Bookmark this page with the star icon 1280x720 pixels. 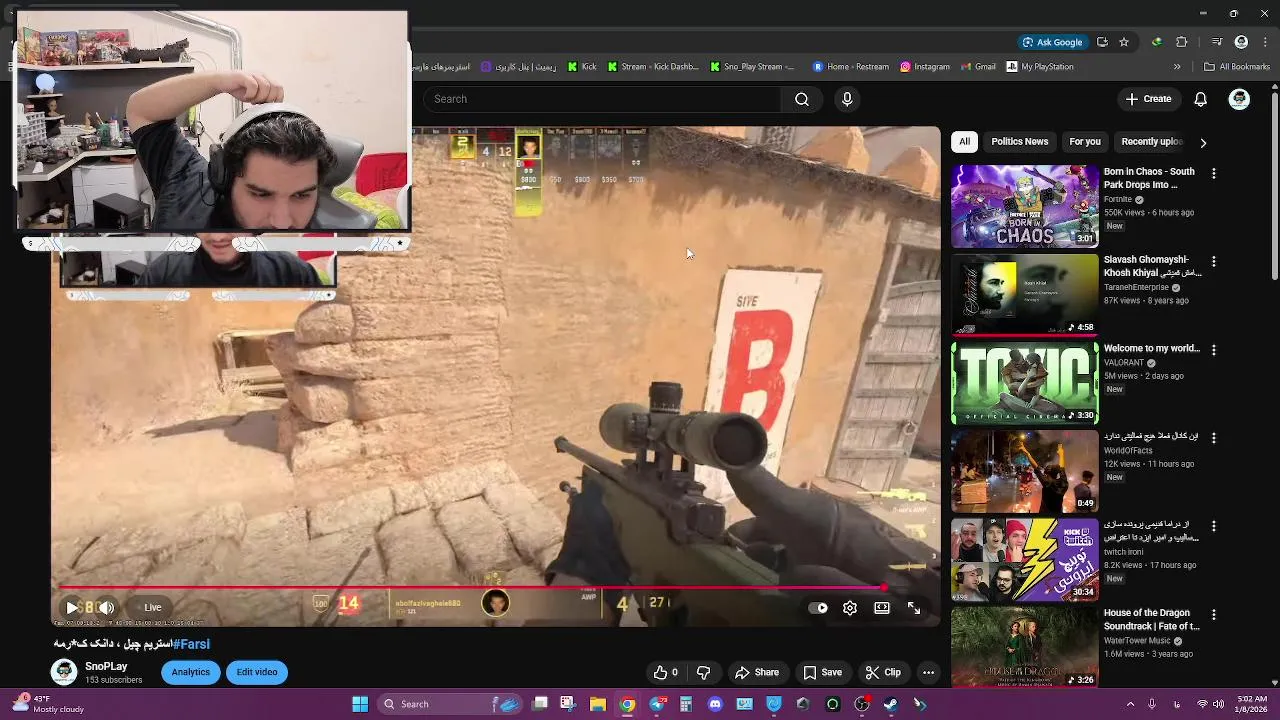(x=1124, y=42)
